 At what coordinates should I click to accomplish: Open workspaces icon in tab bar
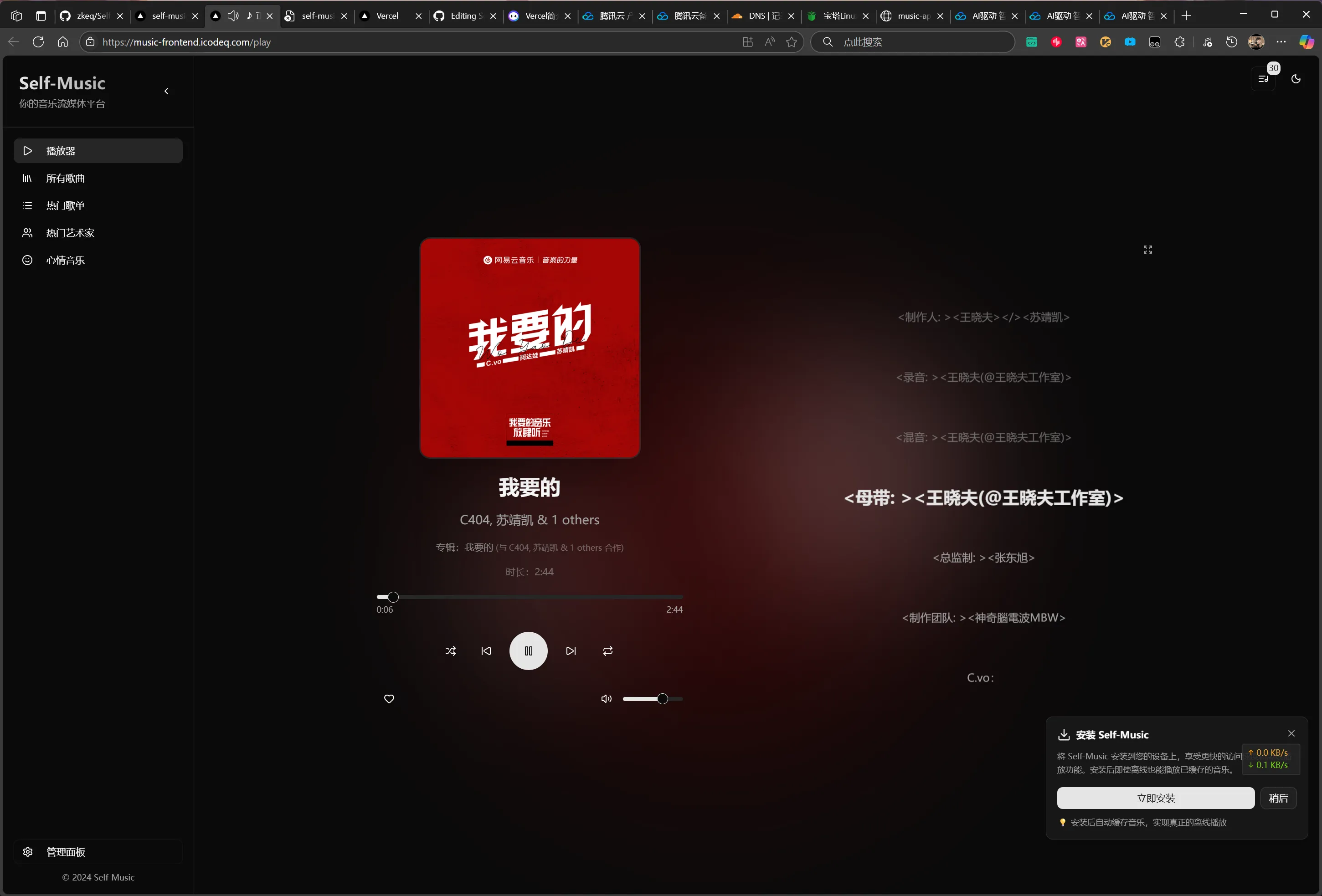point(16,16)
